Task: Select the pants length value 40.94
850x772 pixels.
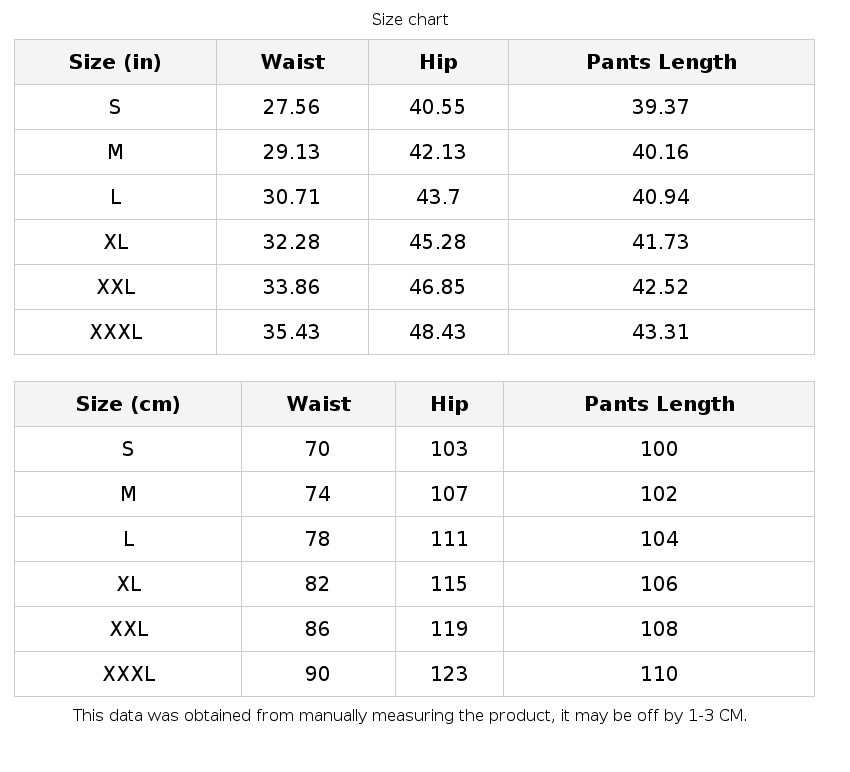Action: tap(661, 197)
